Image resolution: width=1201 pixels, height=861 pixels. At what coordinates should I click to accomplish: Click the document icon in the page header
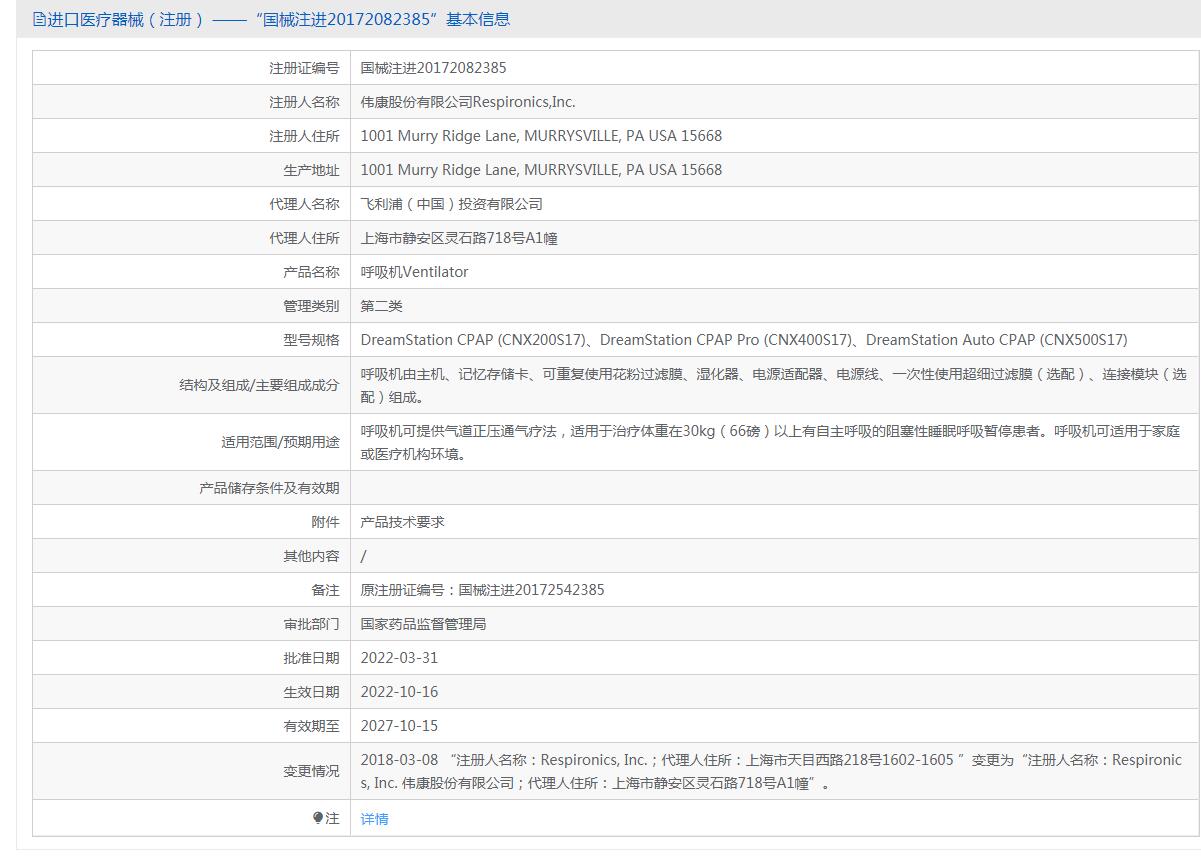(x=39, y=19)
